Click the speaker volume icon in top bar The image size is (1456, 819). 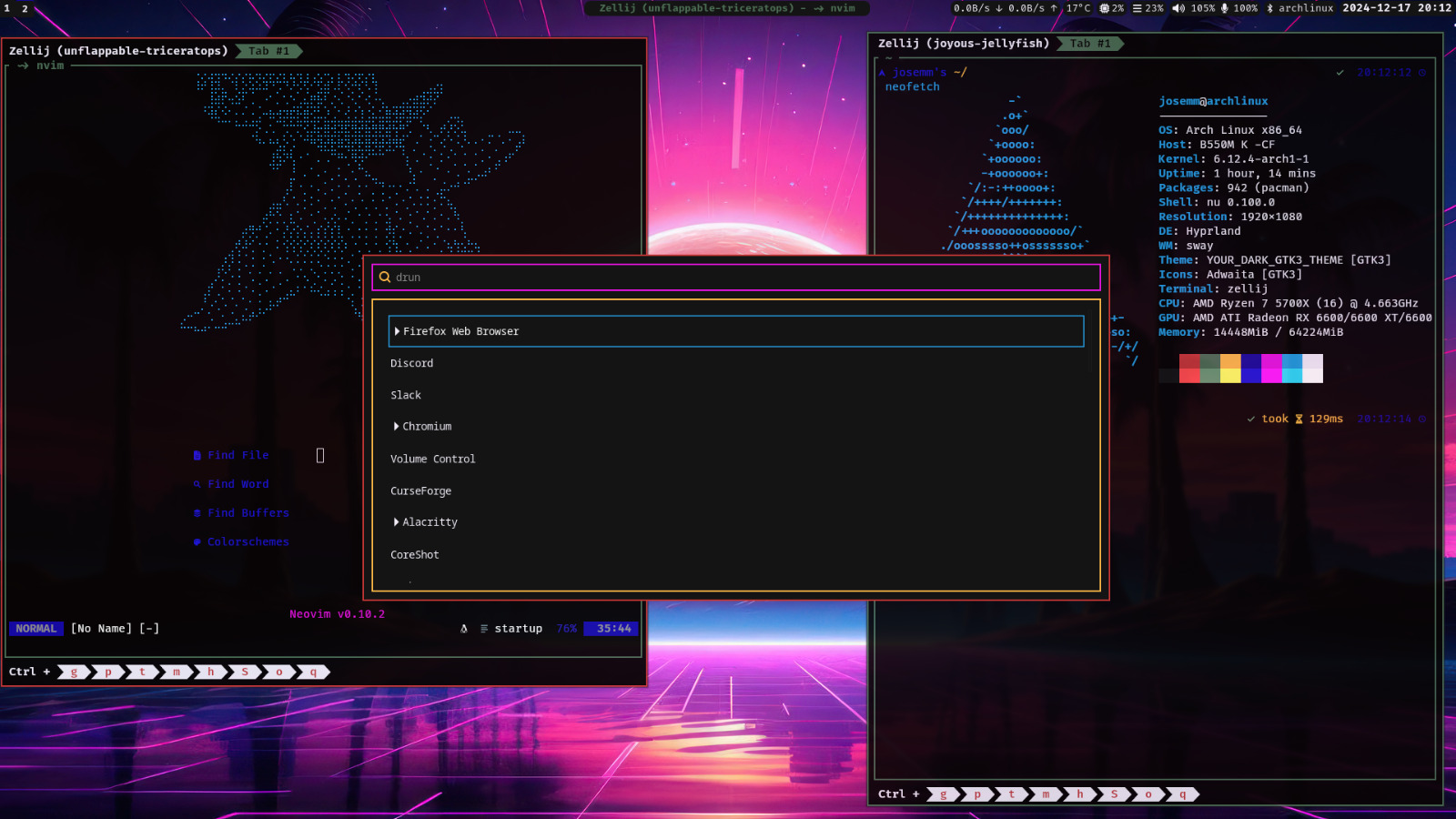coord(1178,8)
